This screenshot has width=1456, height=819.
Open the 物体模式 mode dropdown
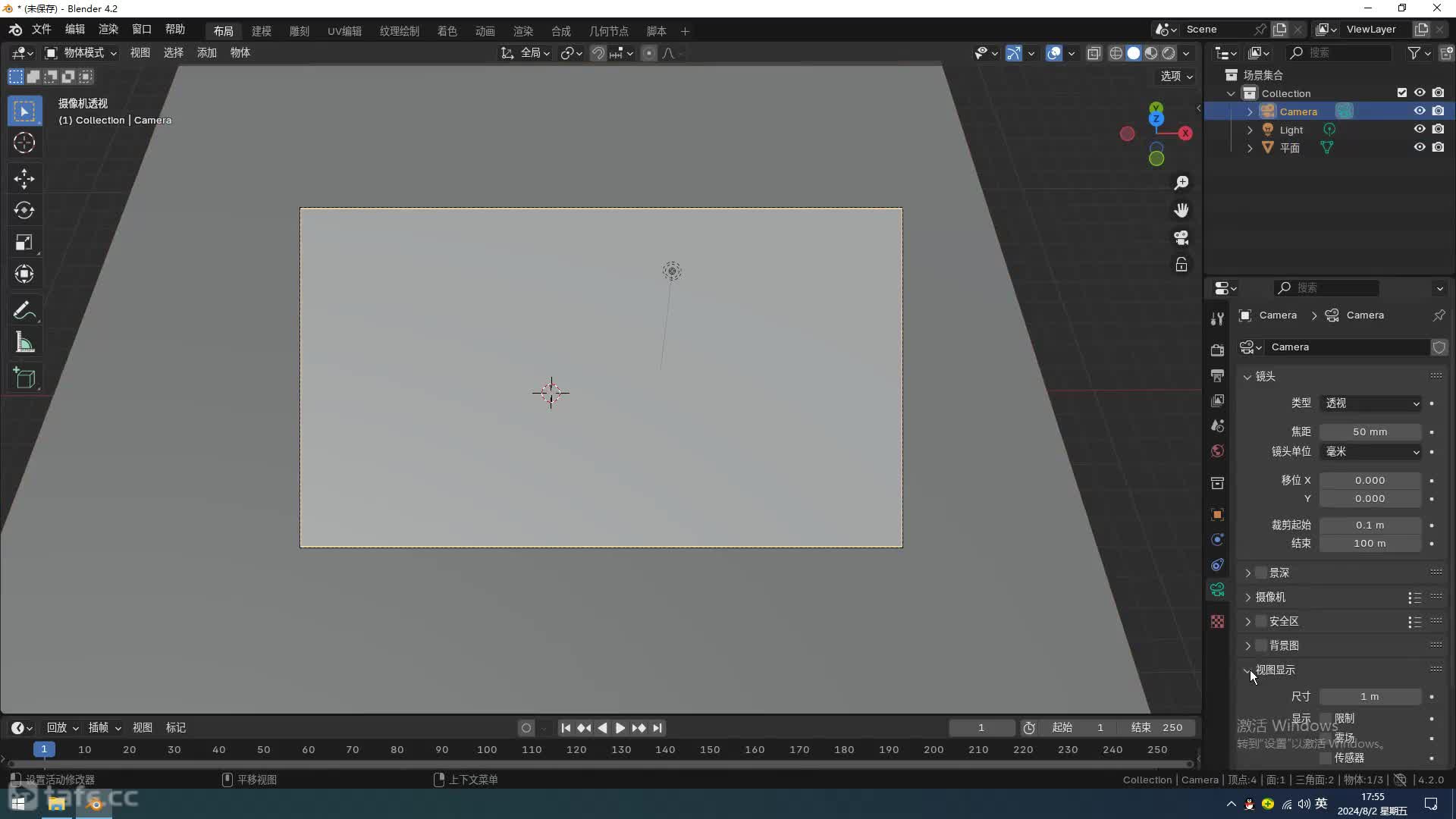pyautogui.click(x=80, y=53)
